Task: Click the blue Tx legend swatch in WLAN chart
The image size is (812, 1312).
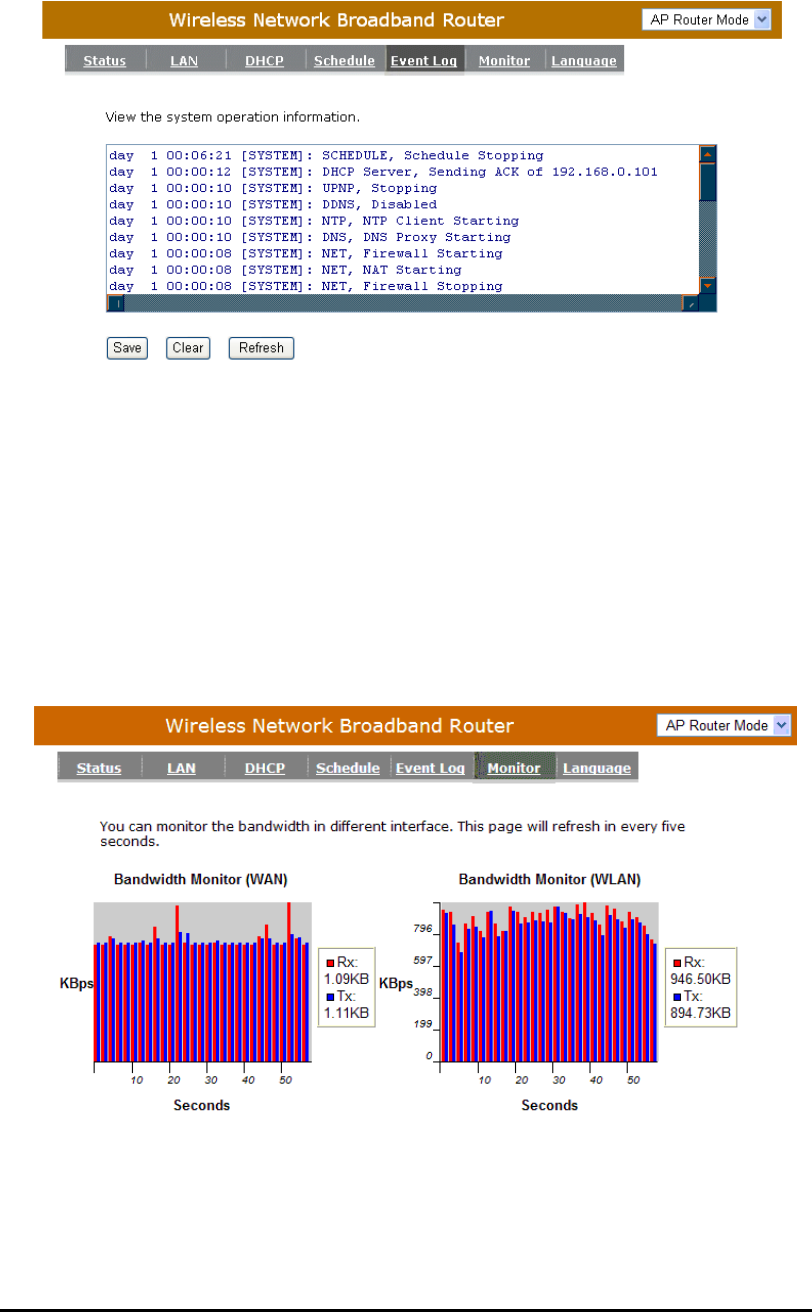Action: 676,998
